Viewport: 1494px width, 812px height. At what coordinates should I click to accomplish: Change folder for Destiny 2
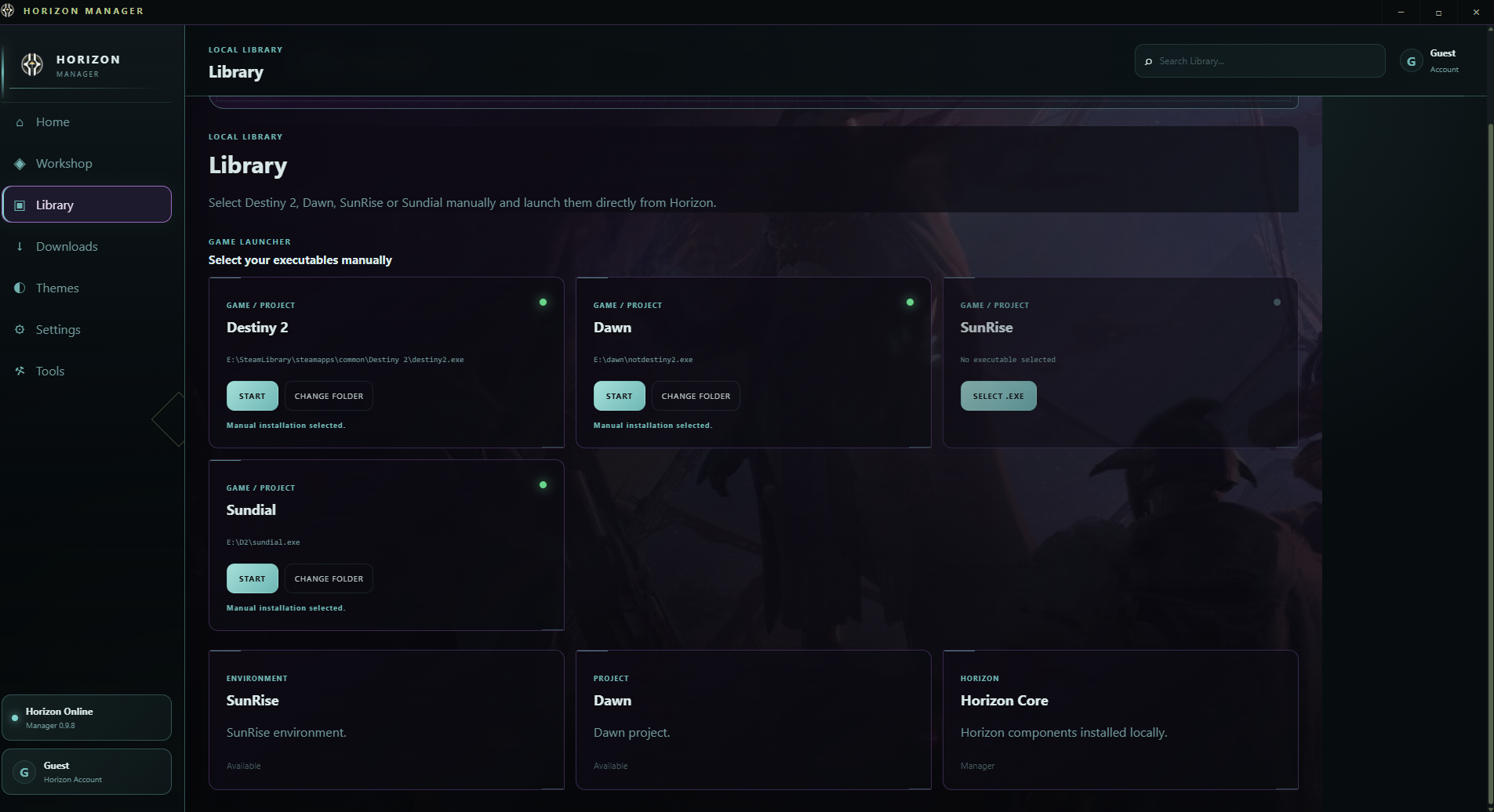(329, 396)
